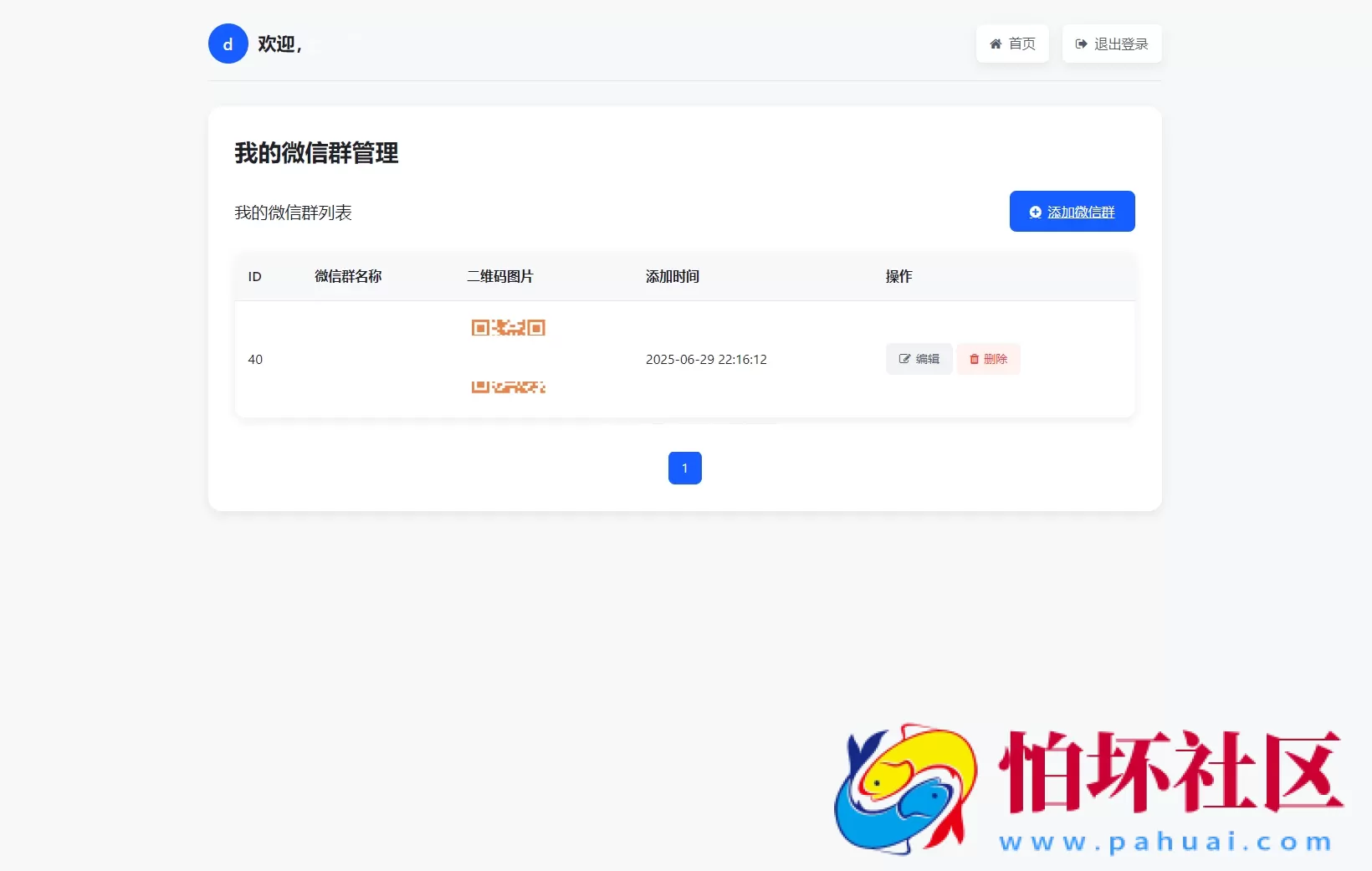Click the trash icon on the 删除 button

click(x=974, y=359)
